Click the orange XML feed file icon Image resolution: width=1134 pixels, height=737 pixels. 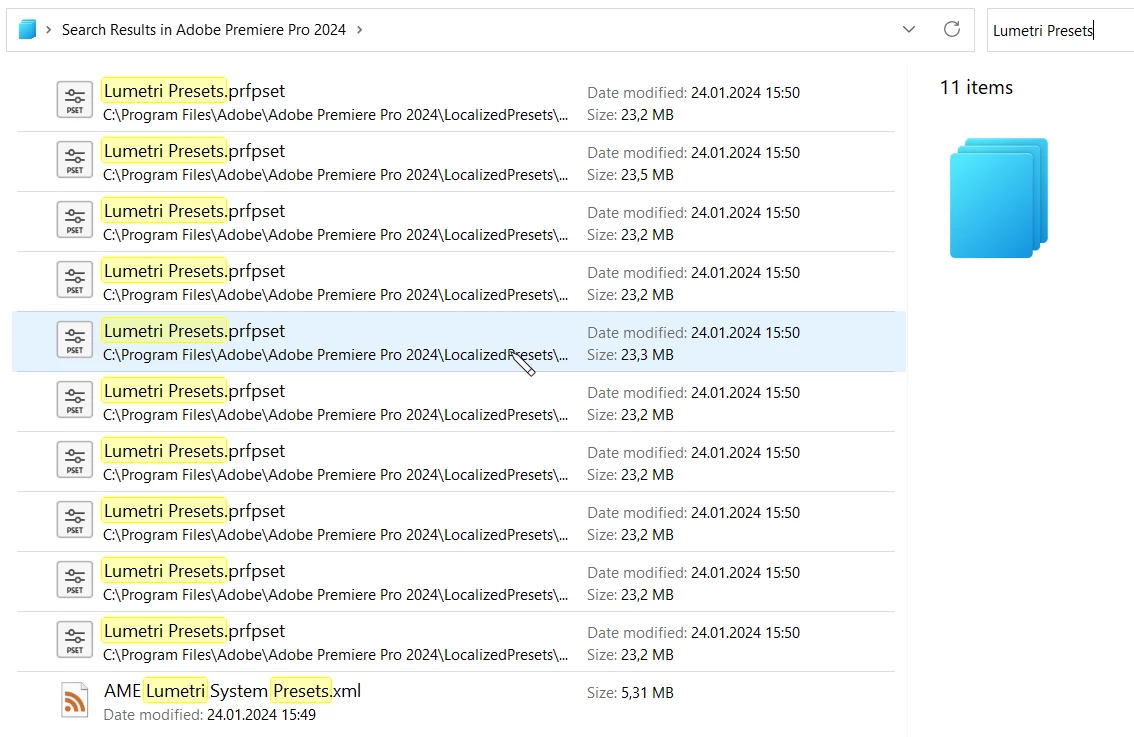(x=74, y=701)
